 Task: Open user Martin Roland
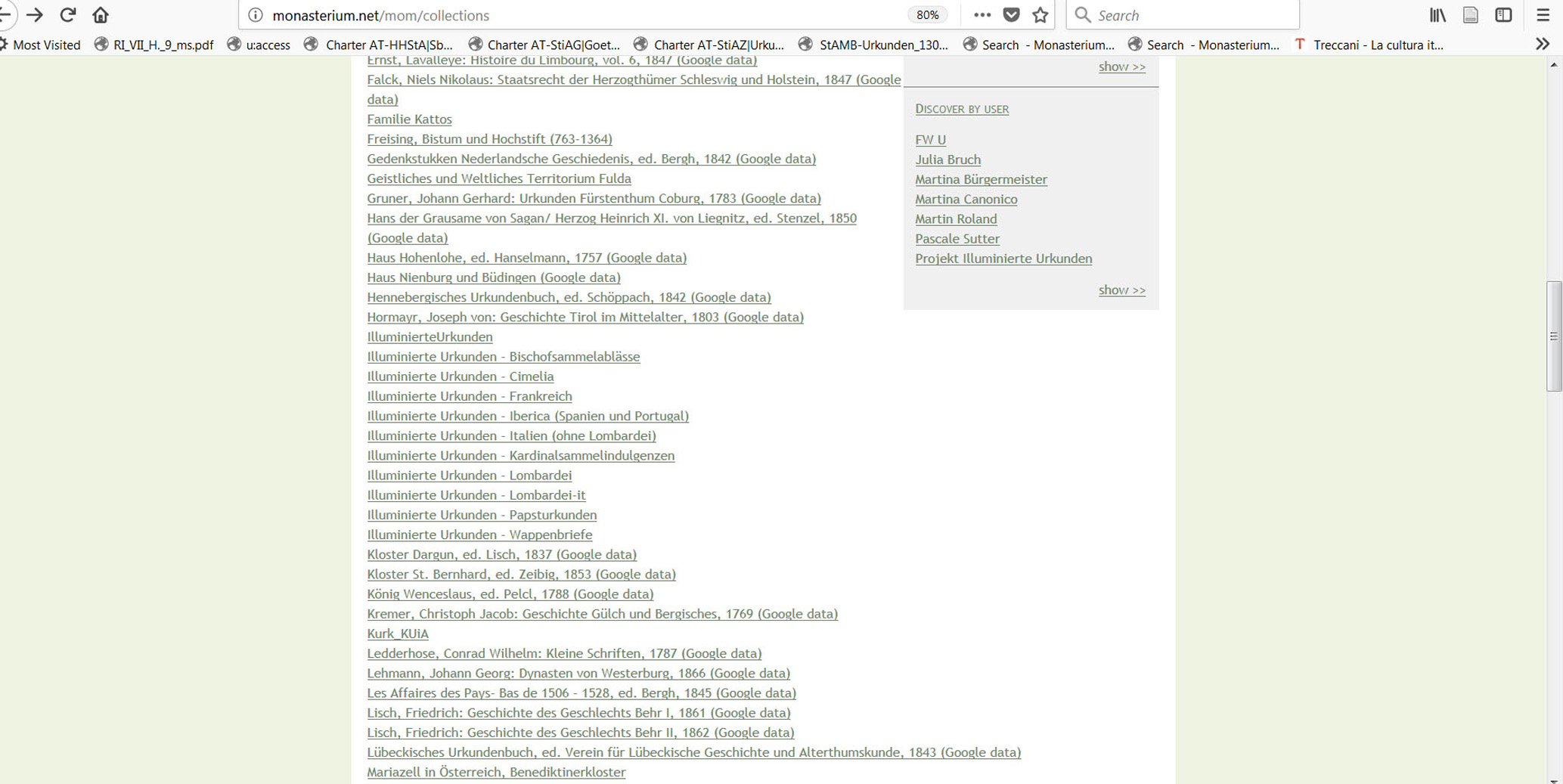[x=956, y=218]
